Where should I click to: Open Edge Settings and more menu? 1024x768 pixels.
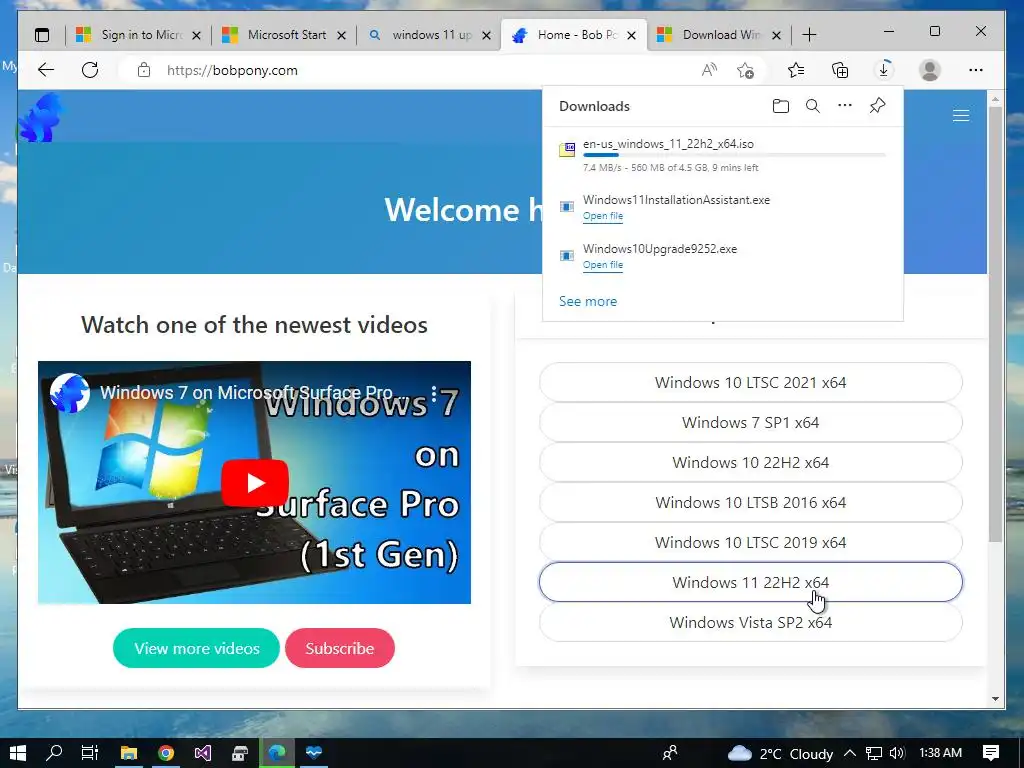point(976,70)
